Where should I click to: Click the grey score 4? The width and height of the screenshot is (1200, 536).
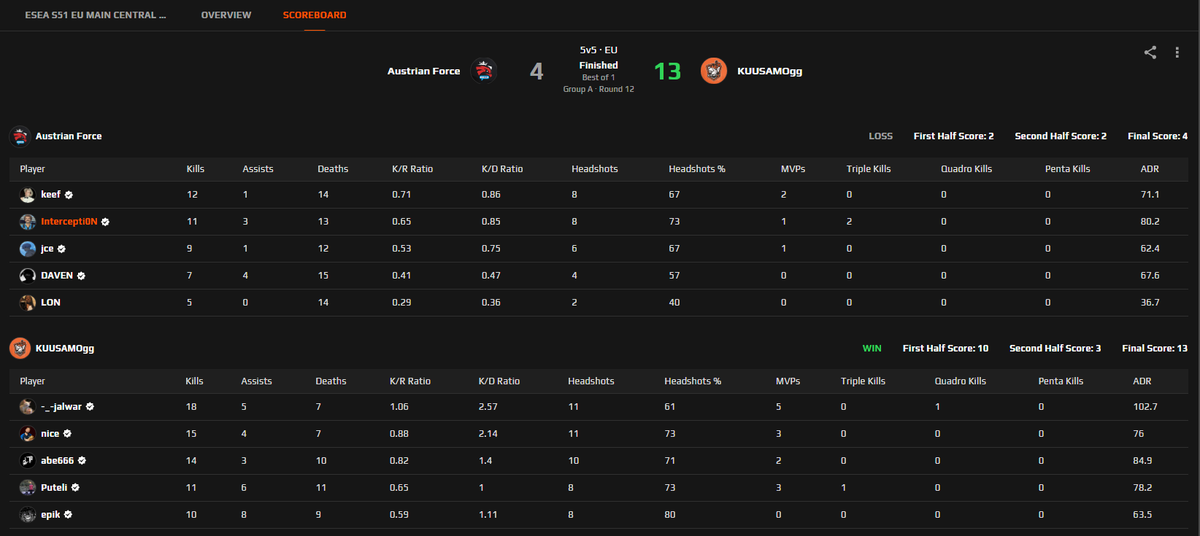click(537, 71)
